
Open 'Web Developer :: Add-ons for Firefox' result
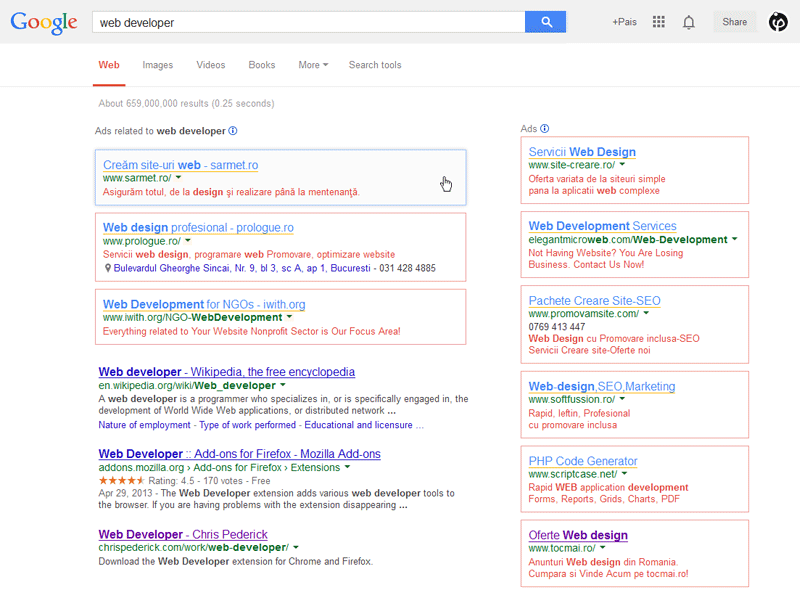[x=239, y=454]
